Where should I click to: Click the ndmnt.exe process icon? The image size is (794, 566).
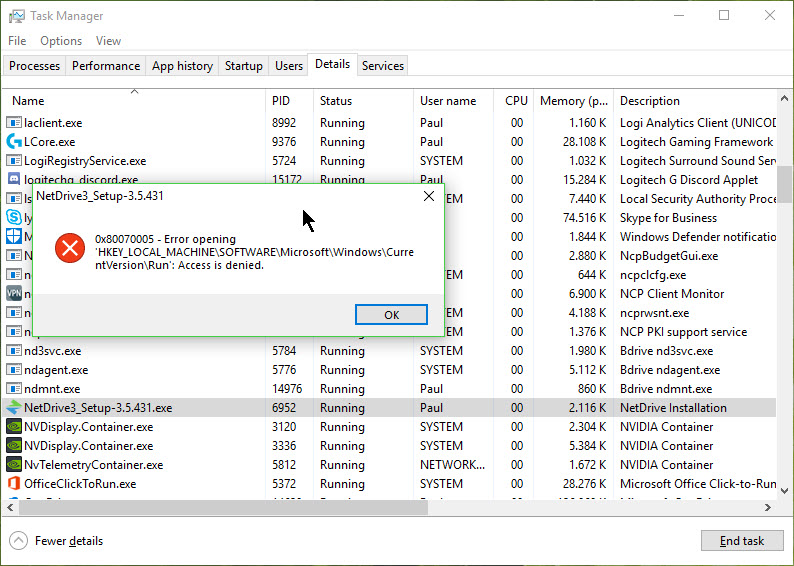coord(14,388)
